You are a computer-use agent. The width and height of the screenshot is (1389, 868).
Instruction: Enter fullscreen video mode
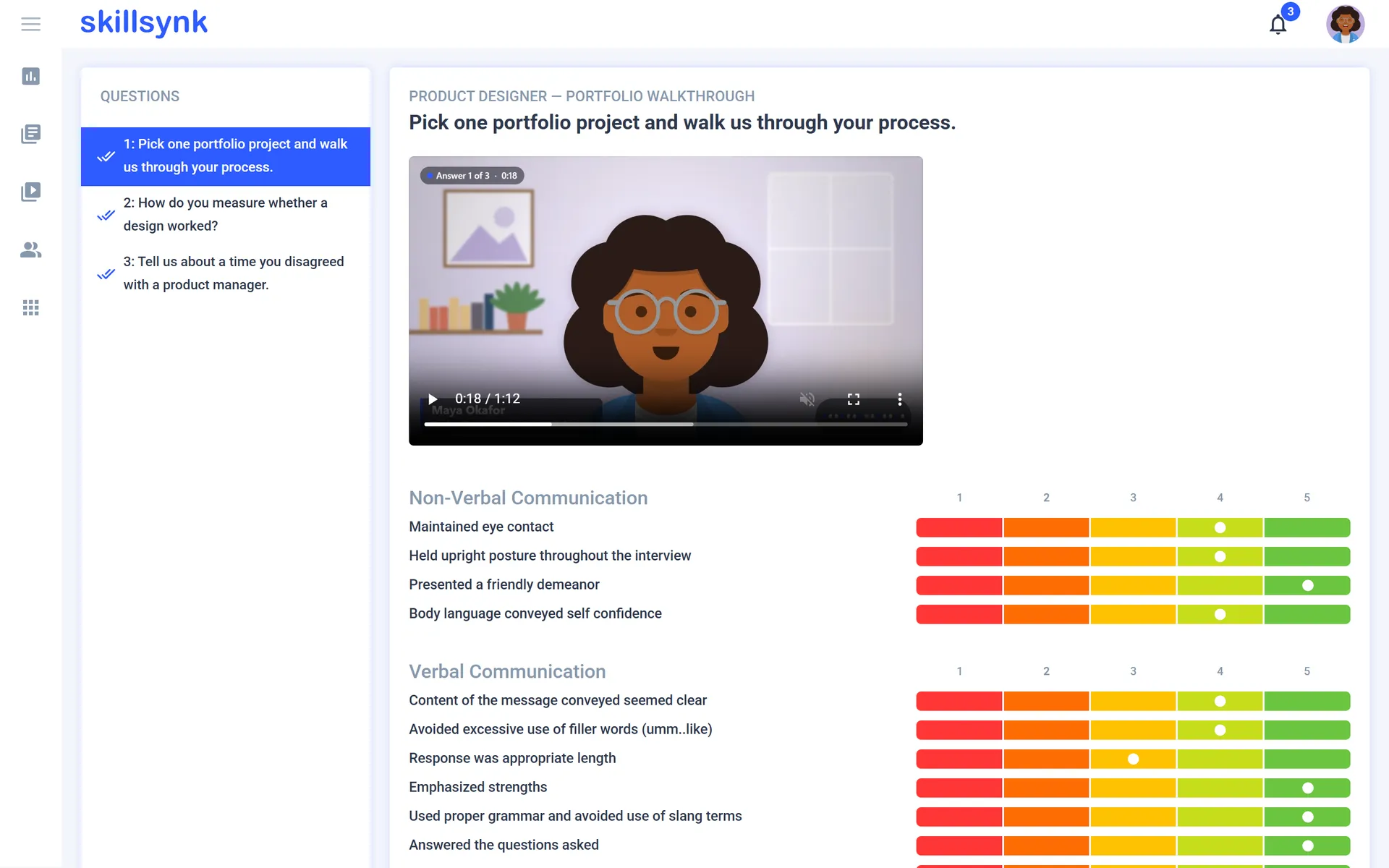pos(854,399)
